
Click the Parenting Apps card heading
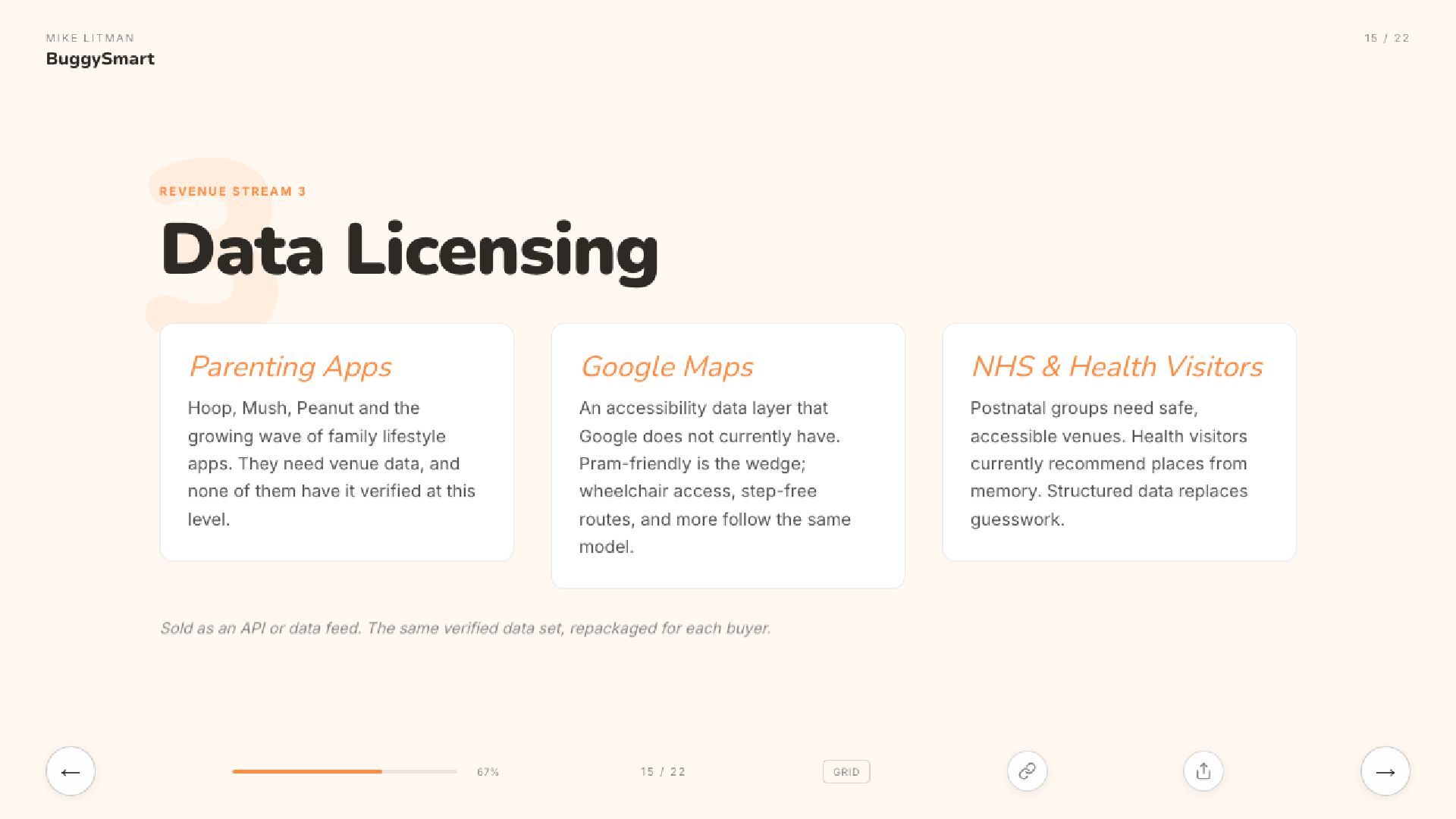pyautogui.click(x=290, y=366)
